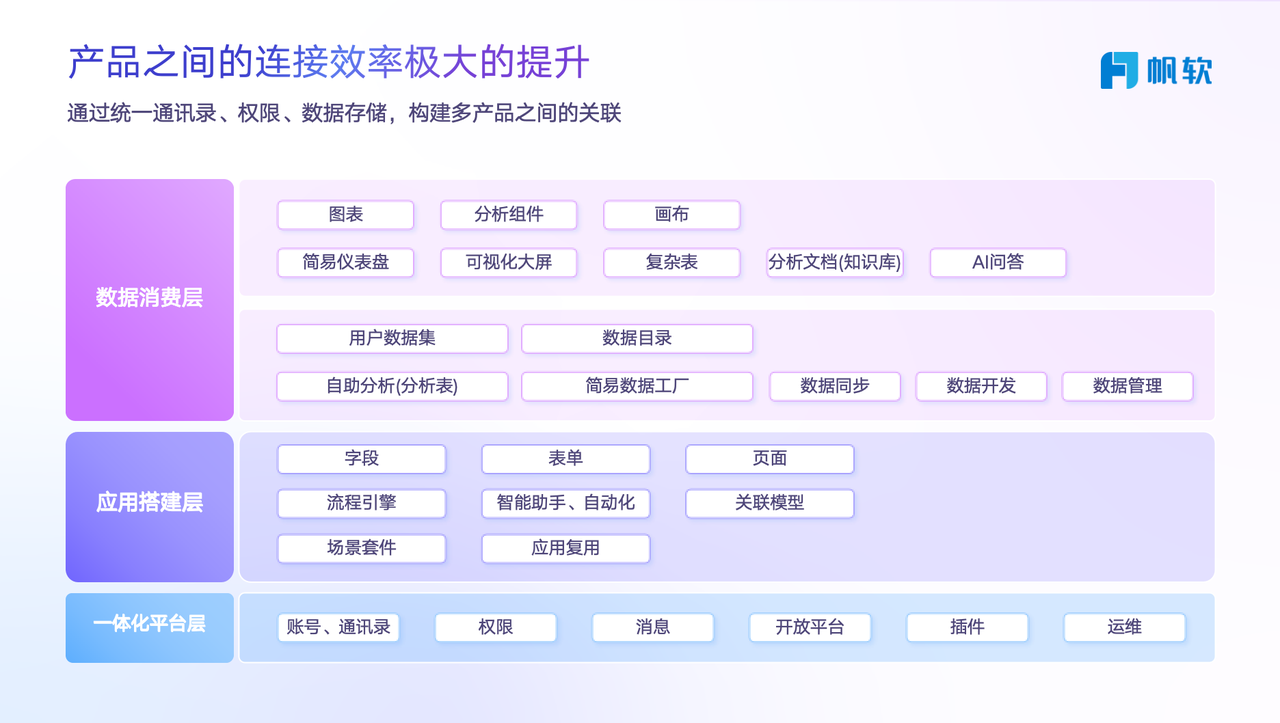
Task: Open the 可视化大屏 item
Action: point(509,263)
